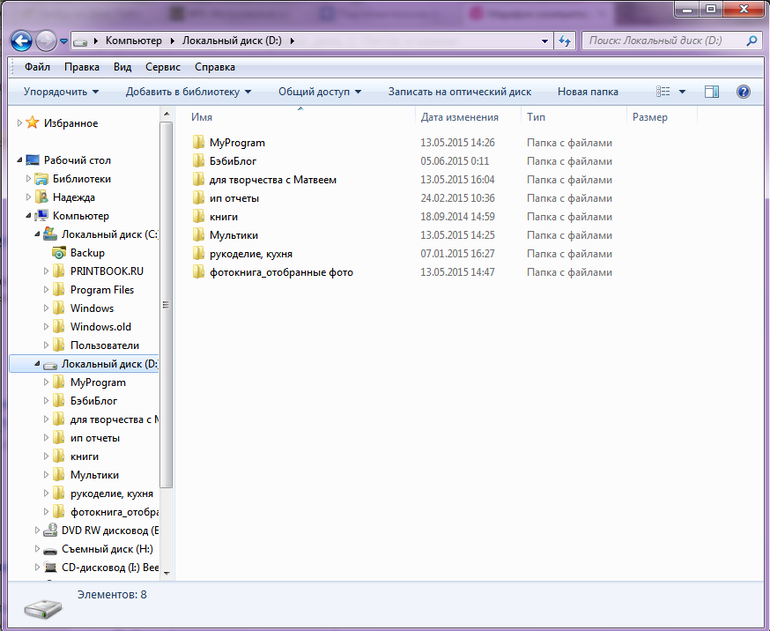The height and width of the screenshot is (631, 770).
Task: Open help via blue question mark icon
Action: [x=743, y=91]
